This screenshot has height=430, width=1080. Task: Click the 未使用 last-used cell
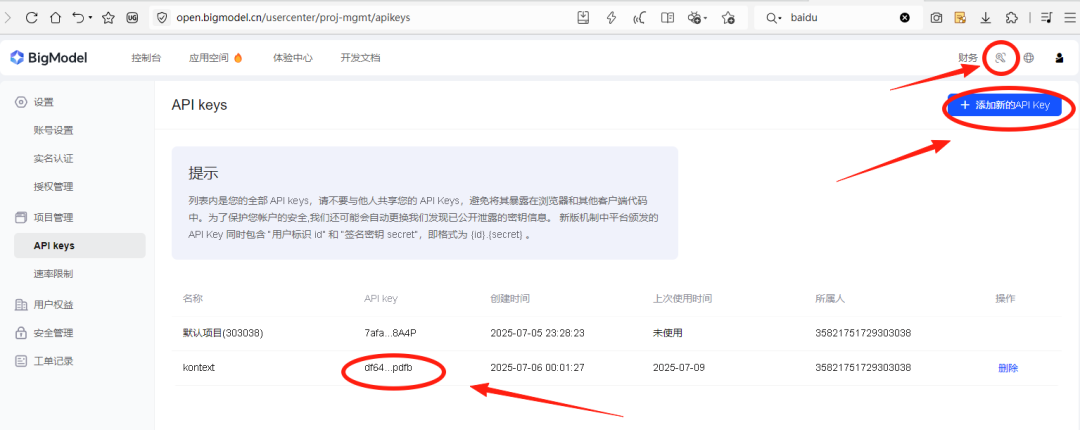(667, 333)
